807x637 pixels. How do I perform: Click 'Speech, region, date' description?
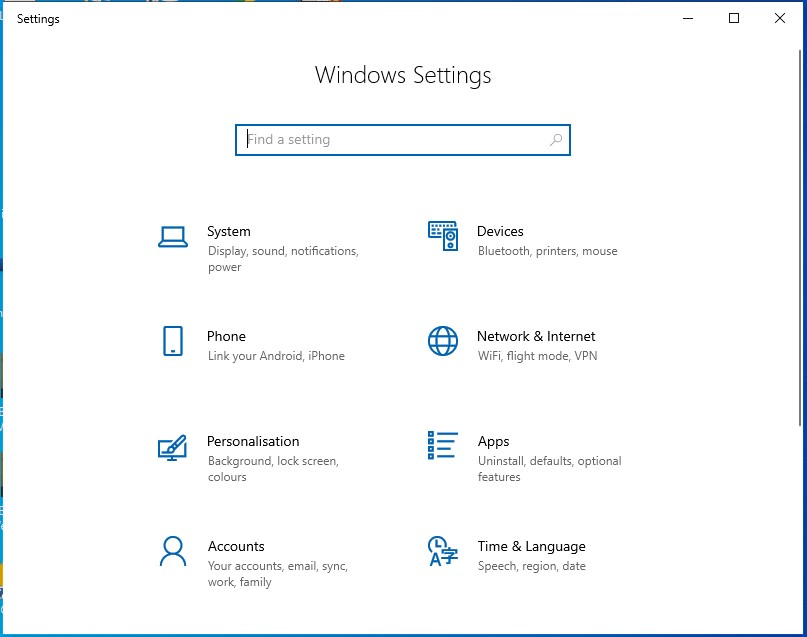point(532,566)
